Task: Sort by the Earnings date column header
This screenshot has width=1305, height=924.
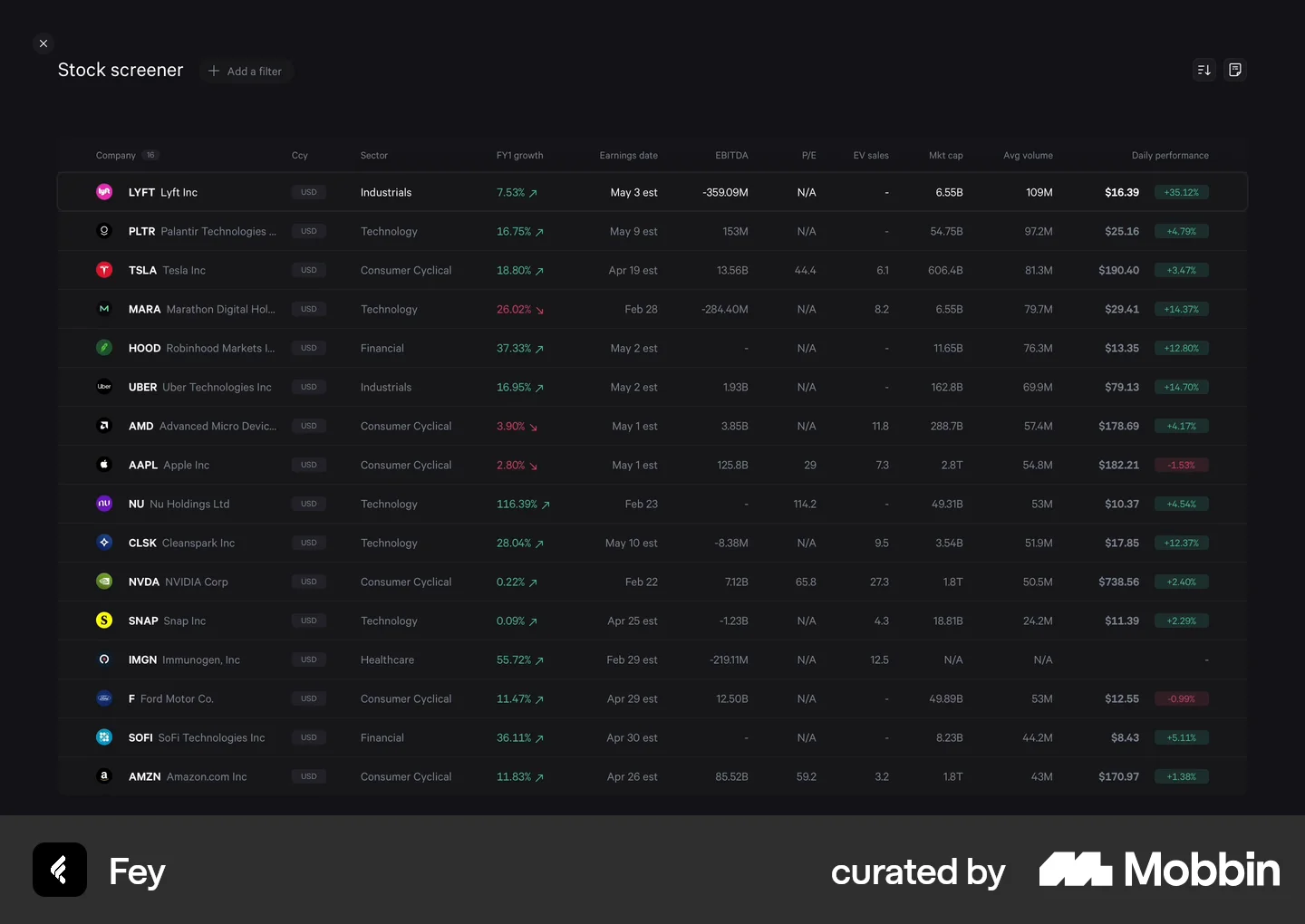Action: [x=628, y=156]
